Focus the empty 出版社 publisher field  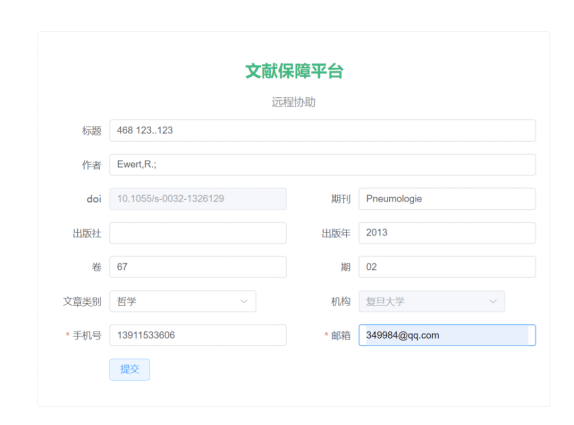pos(198,233)
